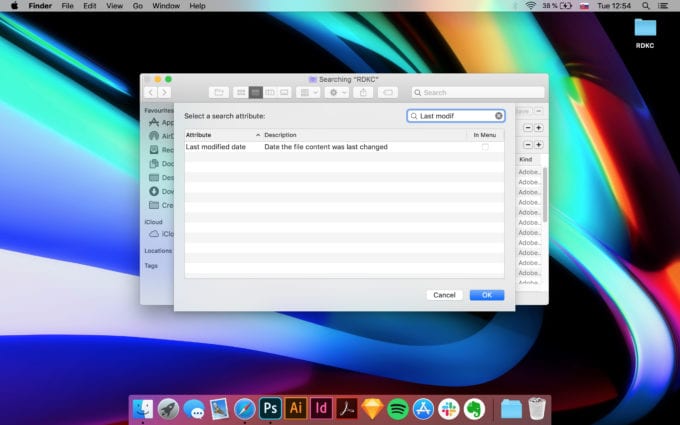
Task: Click the OK button
Action: click(486, 295)
